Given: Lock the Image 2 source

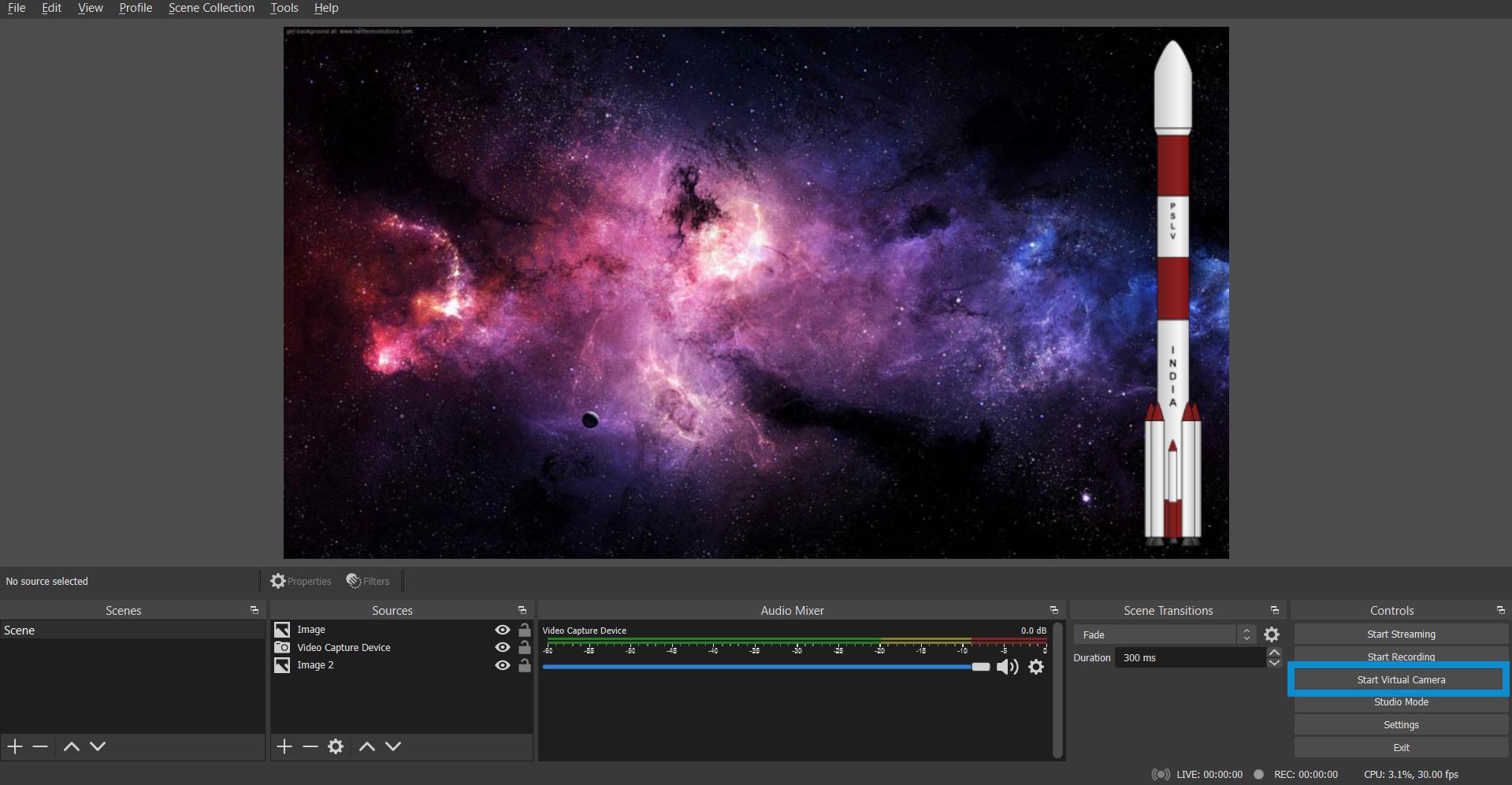Looking at the screenshot, I should (525, 665).
